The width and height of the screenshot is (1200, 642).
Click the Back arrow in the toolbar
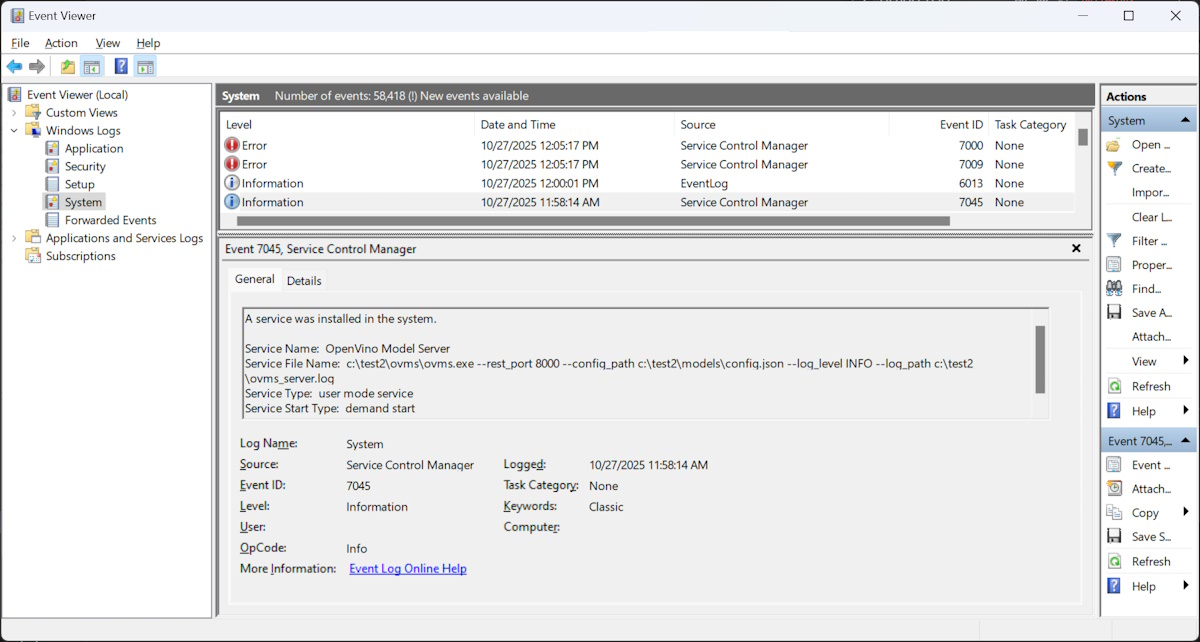[14, 67]
